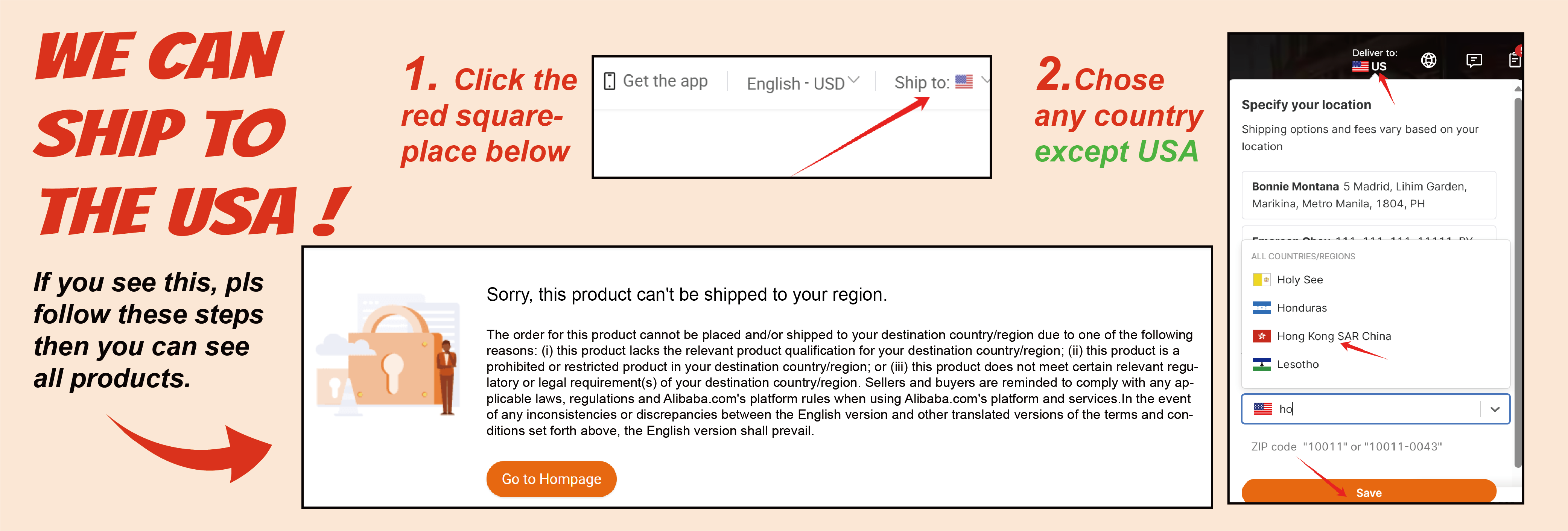This screenshot has width=1568, height=531.
Task: Click the flag inside country search field
Action: 1262,409
